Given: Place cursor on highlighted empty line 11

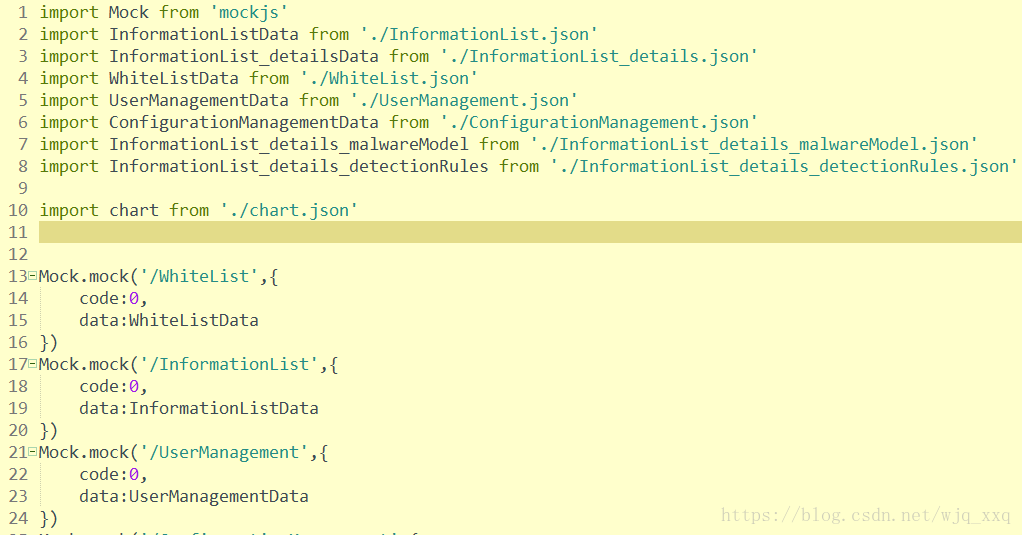Looking at the screenshot, I should click(530, 232).
